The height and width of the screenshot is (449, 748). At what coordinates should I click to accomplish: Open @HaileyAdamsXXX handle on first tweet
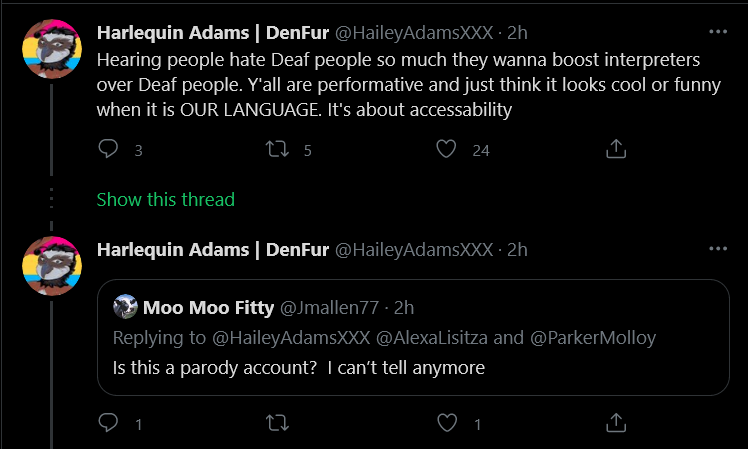[414, 32]
